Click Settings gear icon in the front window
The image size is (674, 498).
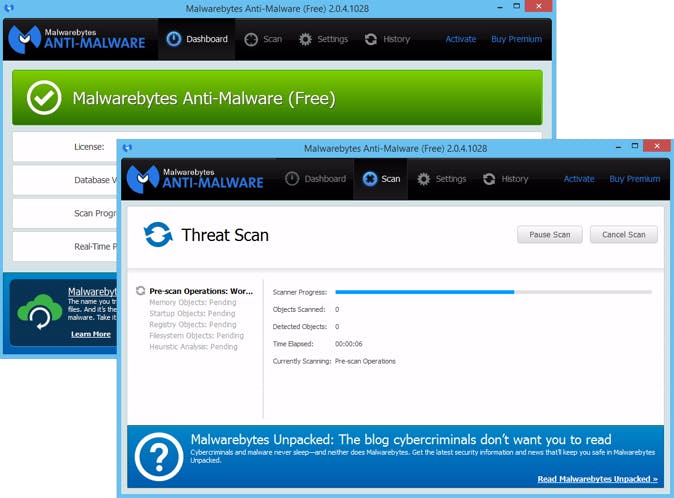pos(423,179)
